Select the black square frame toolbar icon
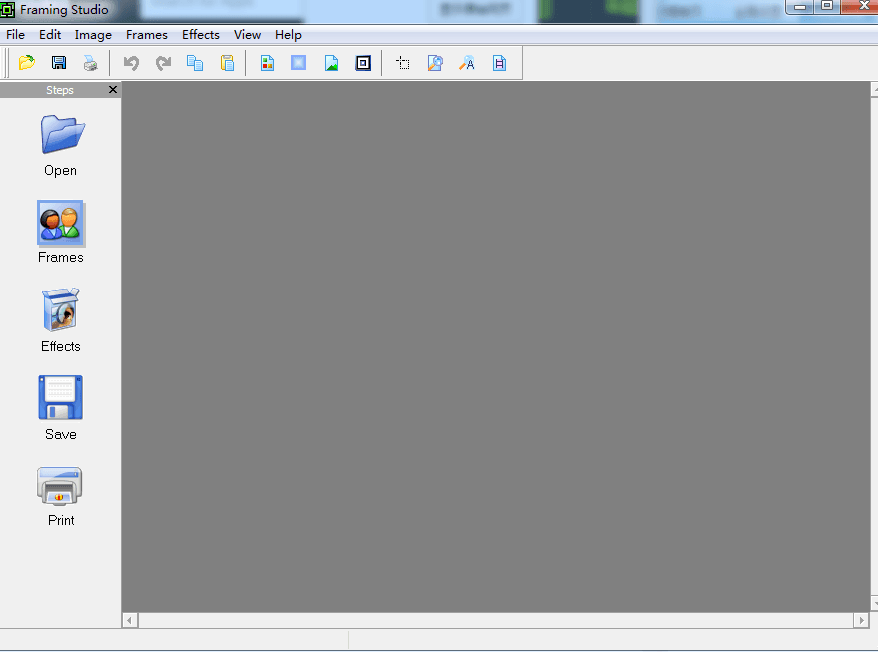 point(363,63)
